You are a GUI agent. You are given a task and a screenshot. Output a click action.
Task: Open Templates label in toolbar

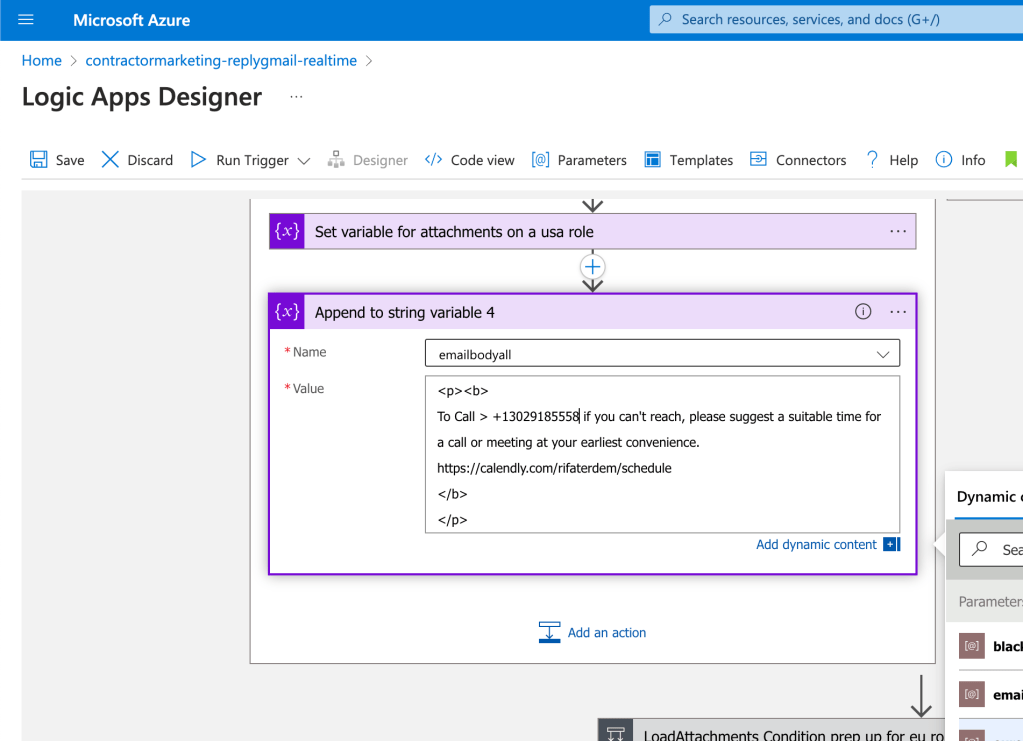[x=701, y=160]
